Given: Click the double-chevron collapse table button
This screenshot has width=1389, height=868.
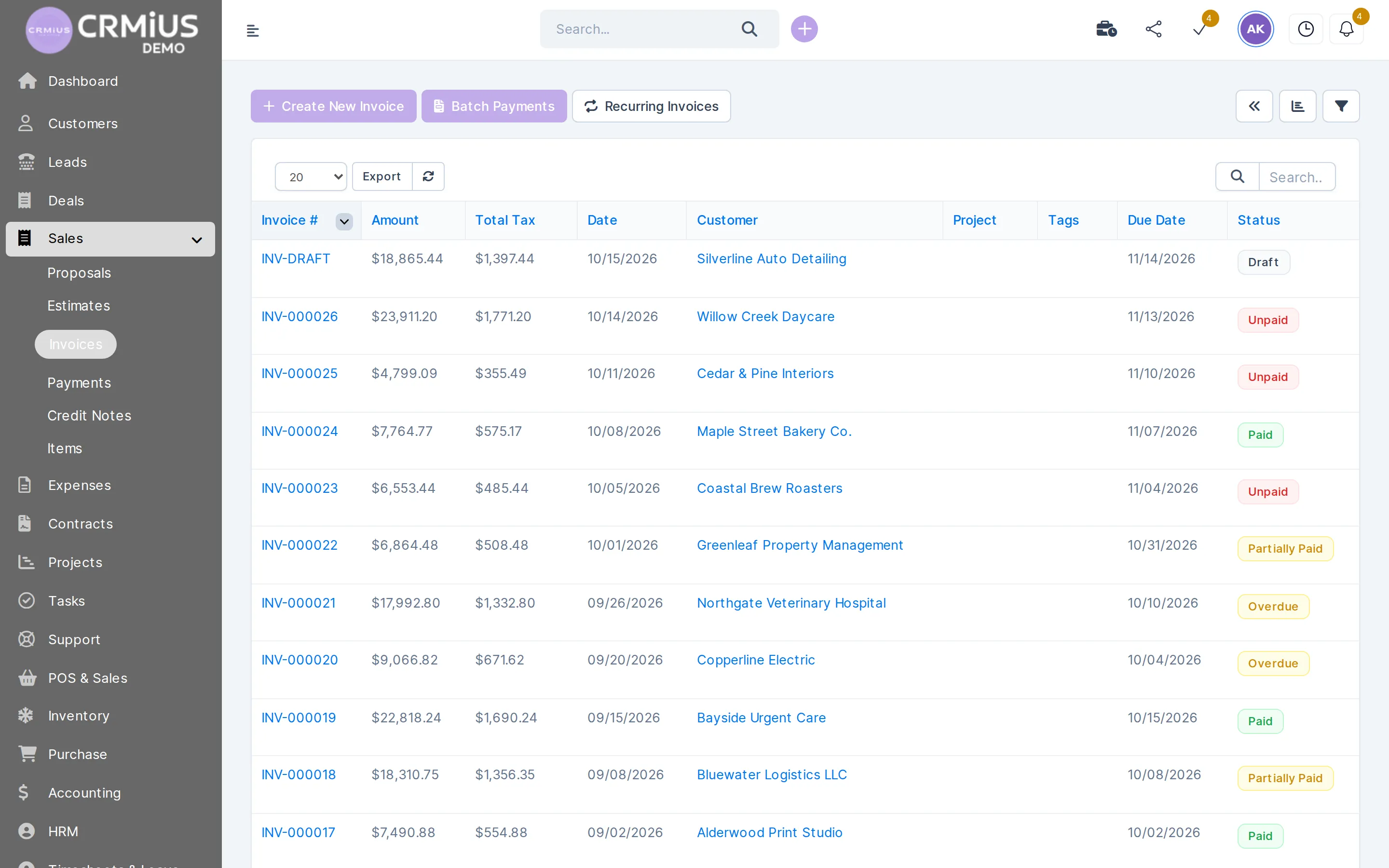Looking at the screenshot, I should (x=1254, y=106).
